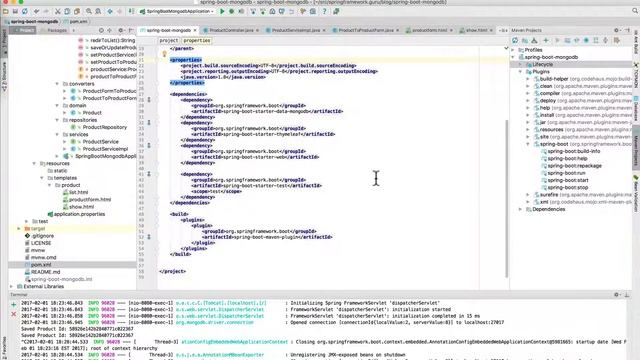The width and height of the screenshot is (640, 360).
Task: Select the ProductController.java editor tab
Action: (x=231, y=30)
